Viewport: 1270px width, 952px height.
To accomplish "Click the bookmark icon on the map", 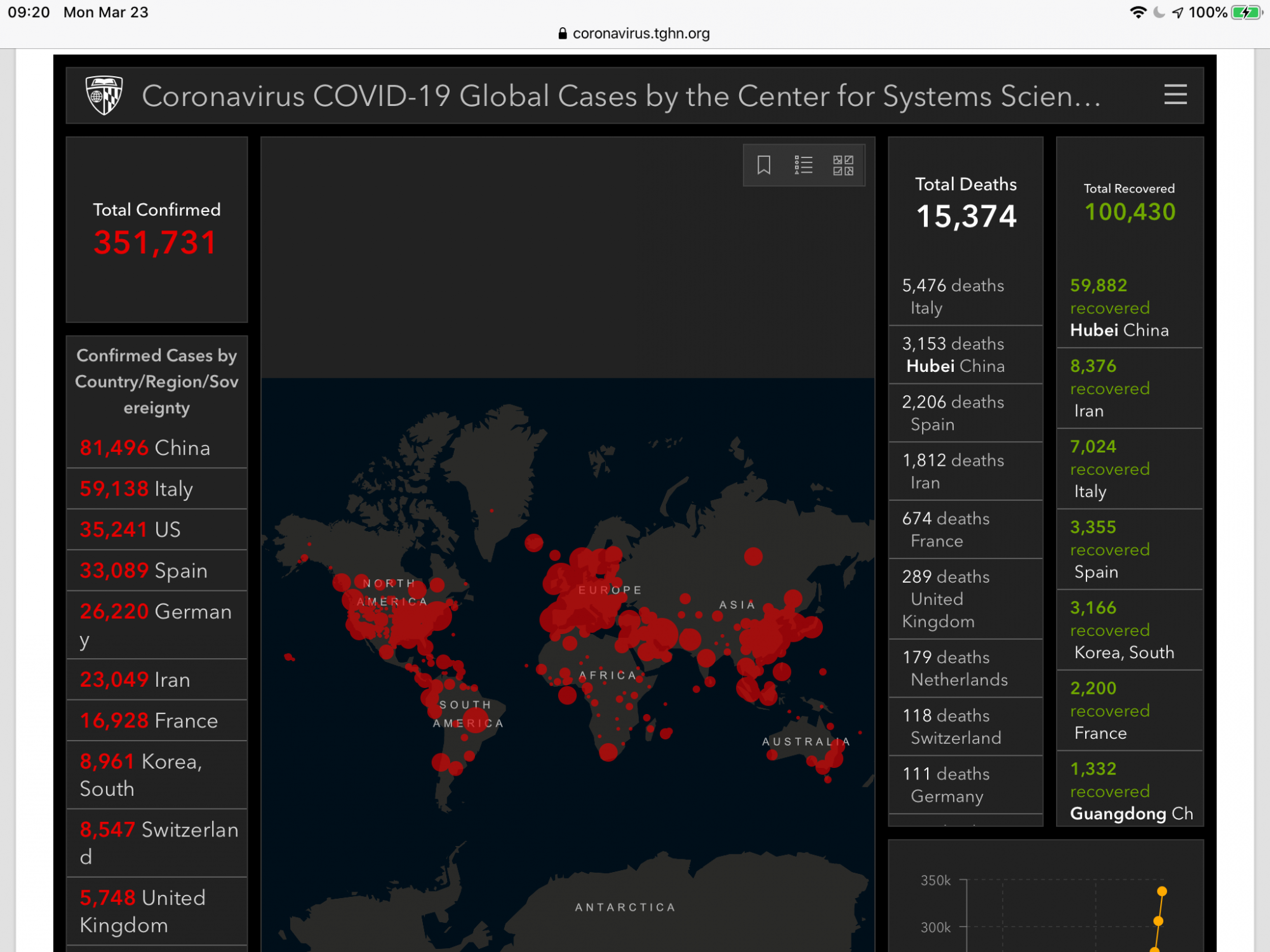I will coord(764,165).
